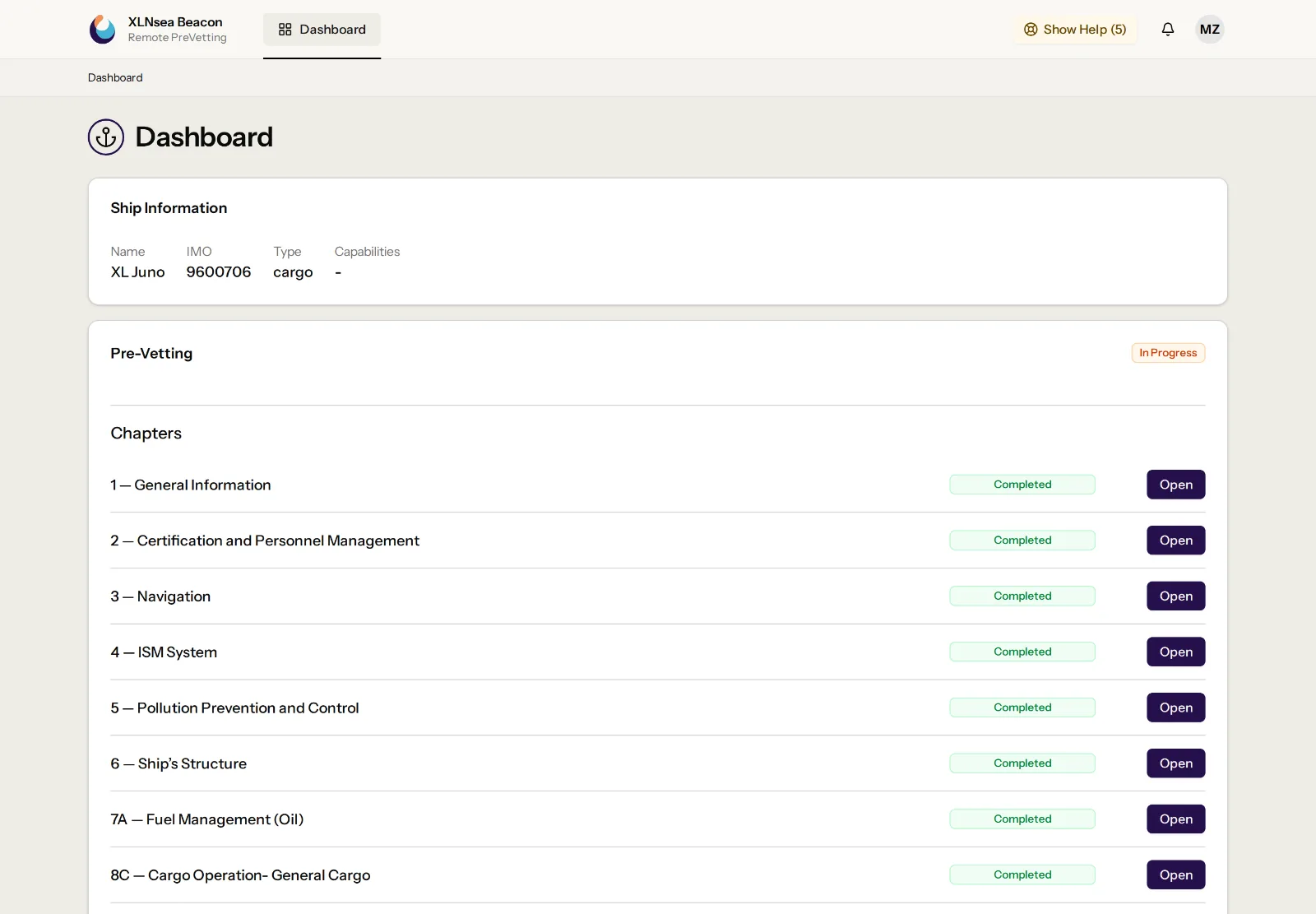This screenshot has height=914, width=1316.
Task: Click the Capabilities label
Action: (x=367, y=252)
